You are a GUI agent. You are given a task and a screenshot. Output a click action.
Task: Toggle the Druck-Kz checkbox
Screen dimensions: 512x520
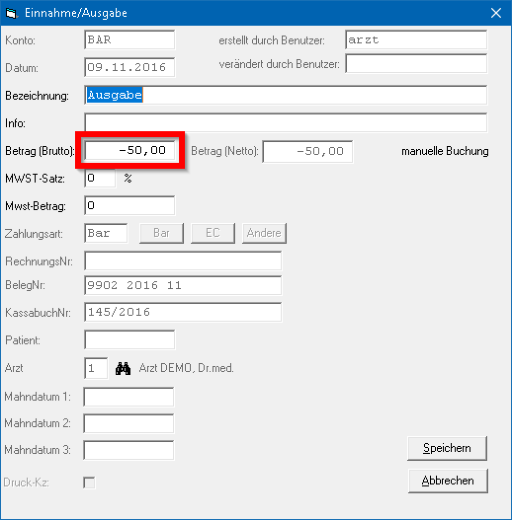coord(89,482)
